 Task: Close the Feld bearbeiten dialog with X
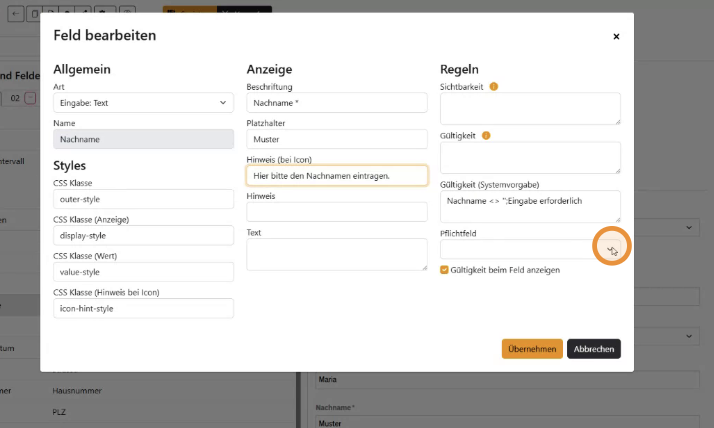616,36
